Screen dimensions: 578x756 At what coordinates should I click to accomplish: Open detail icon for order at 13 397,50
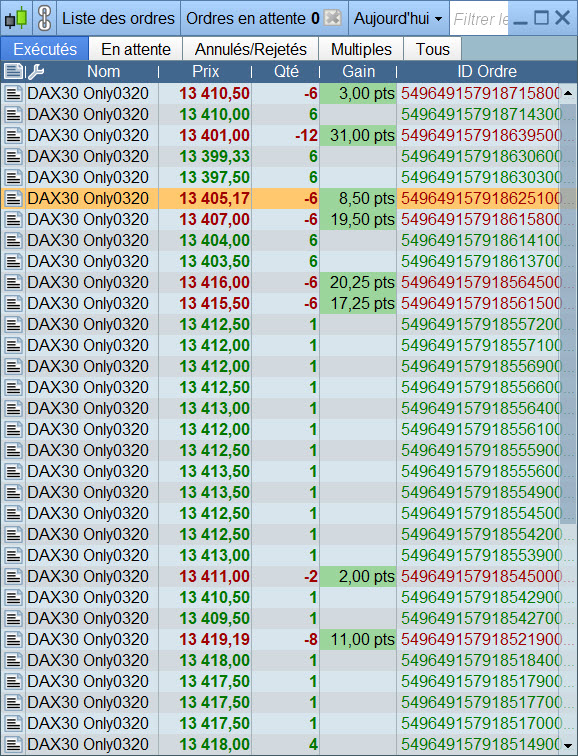[x=13, y=177]
